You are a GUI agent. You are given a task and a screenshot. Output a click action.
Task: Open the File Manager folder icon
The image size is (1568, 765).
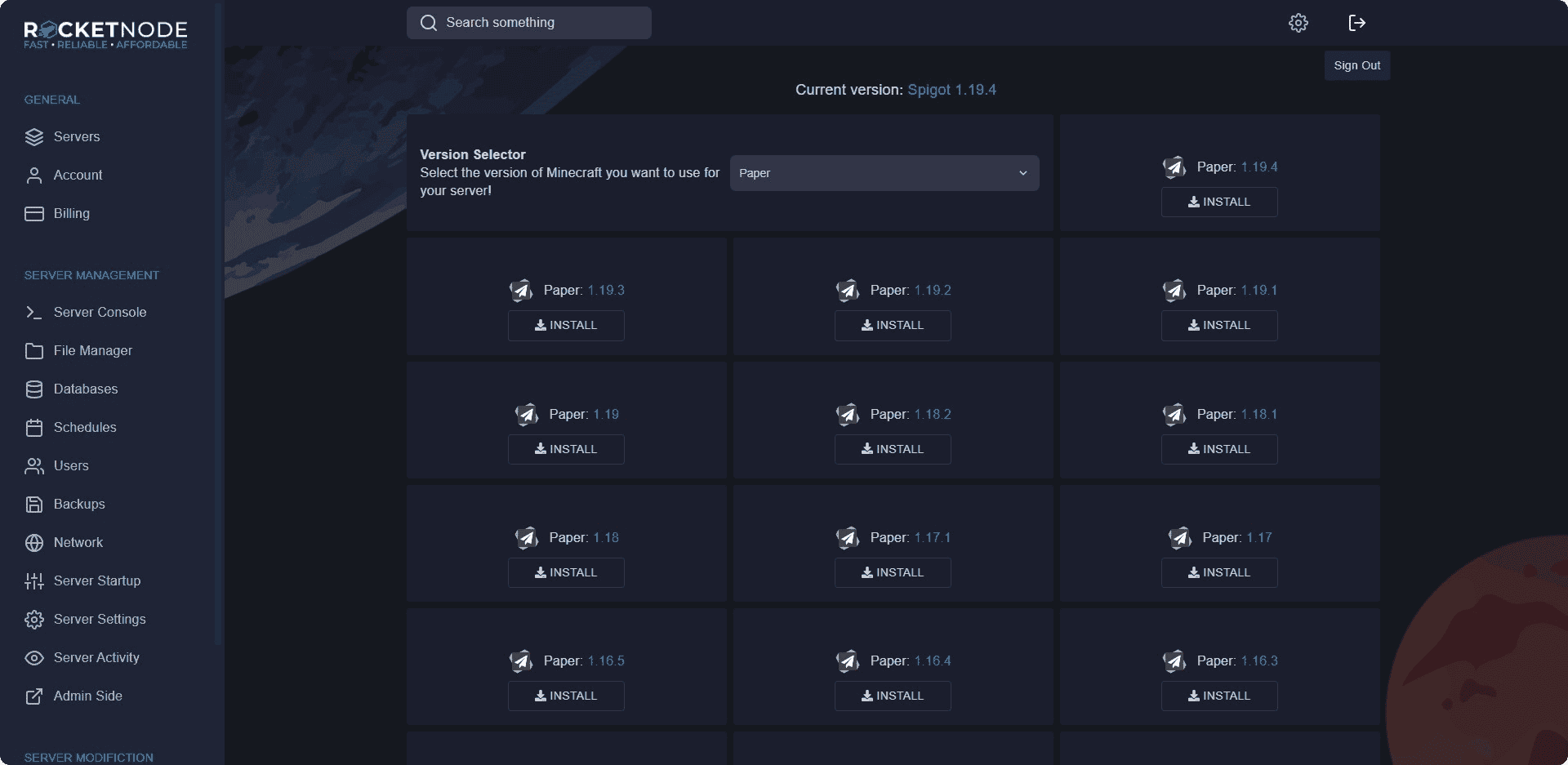pyautogui.click(x=34, y=351)
